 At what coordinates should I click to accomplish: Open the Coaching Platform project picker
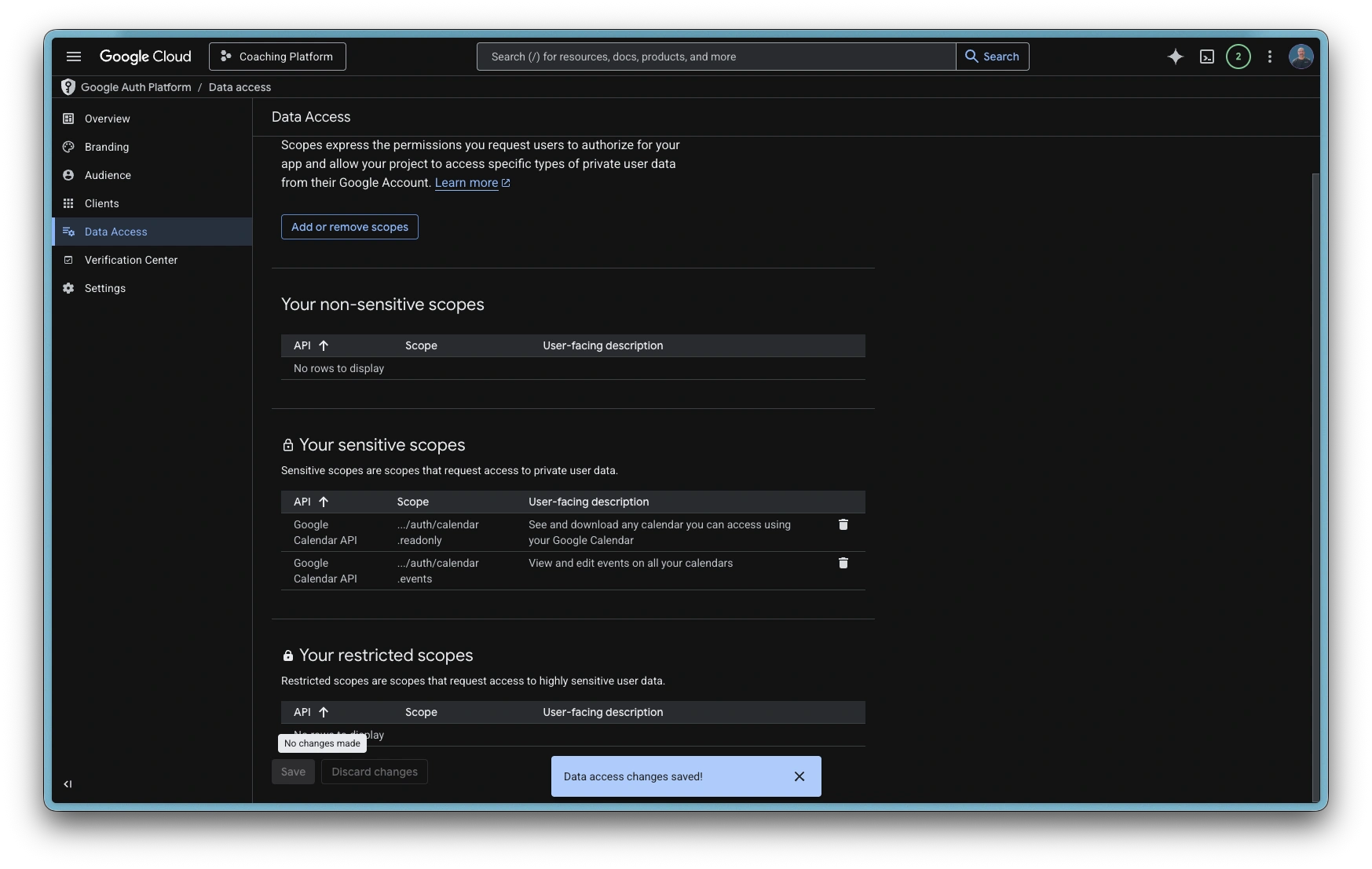pos(277,57)
